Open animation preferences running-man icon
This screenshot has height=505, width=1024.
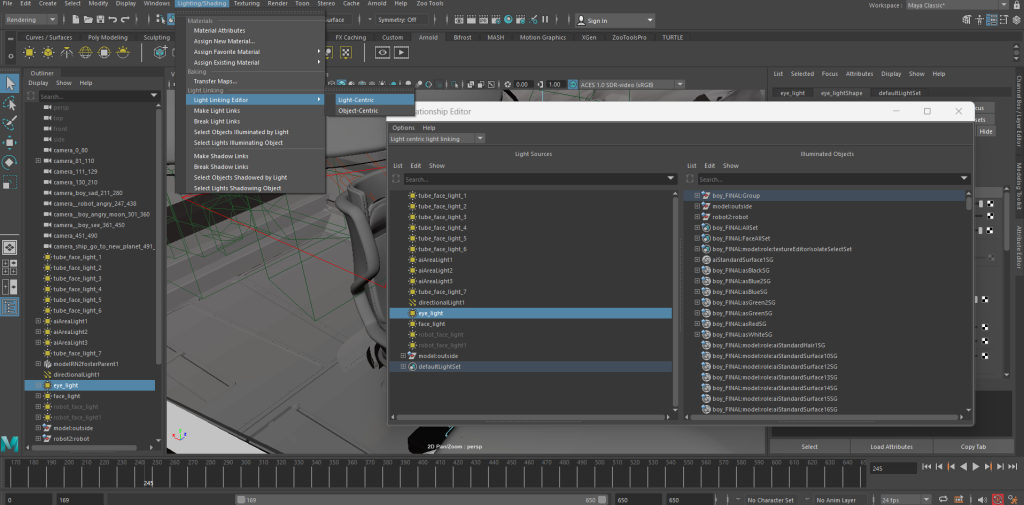1013,500
